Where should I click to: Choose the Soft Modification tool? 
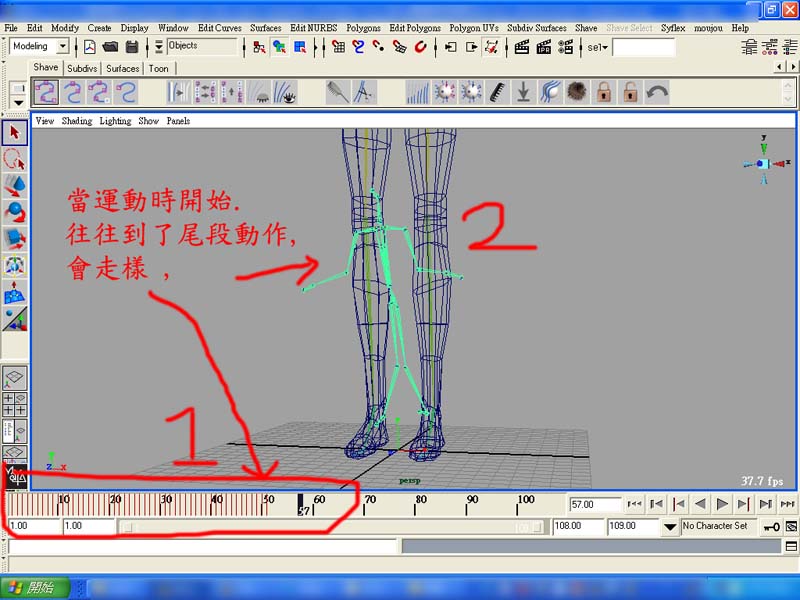click(14, 292)
